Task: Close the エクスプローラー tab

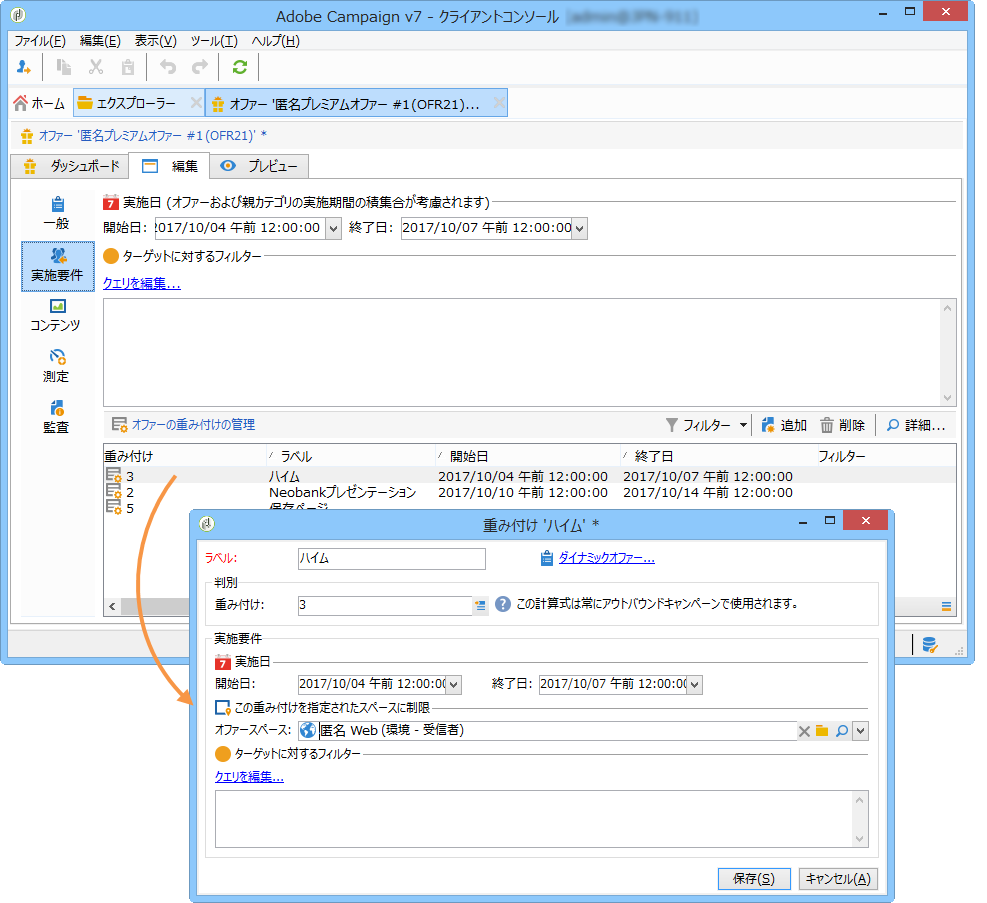Action: click(x=196, y=103)
